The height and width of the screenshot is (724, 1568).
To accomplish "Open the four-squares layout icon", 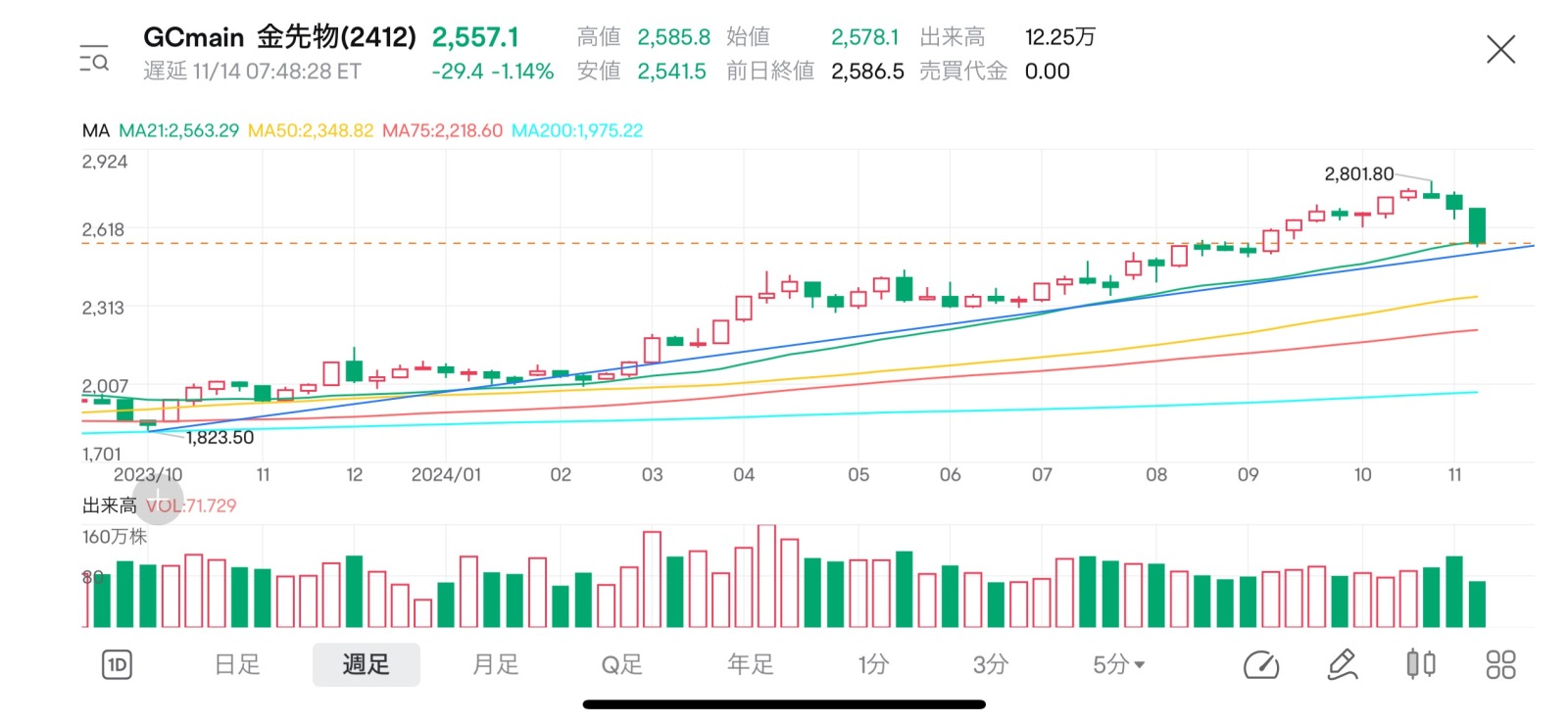I will click(x=1500, y=665).
